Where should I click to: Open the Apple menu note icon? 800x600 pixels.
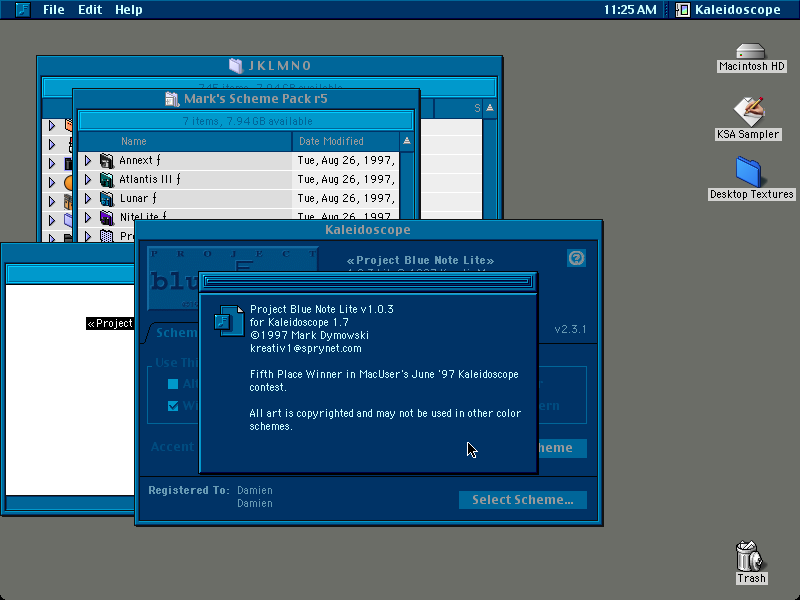pos(23,9)
